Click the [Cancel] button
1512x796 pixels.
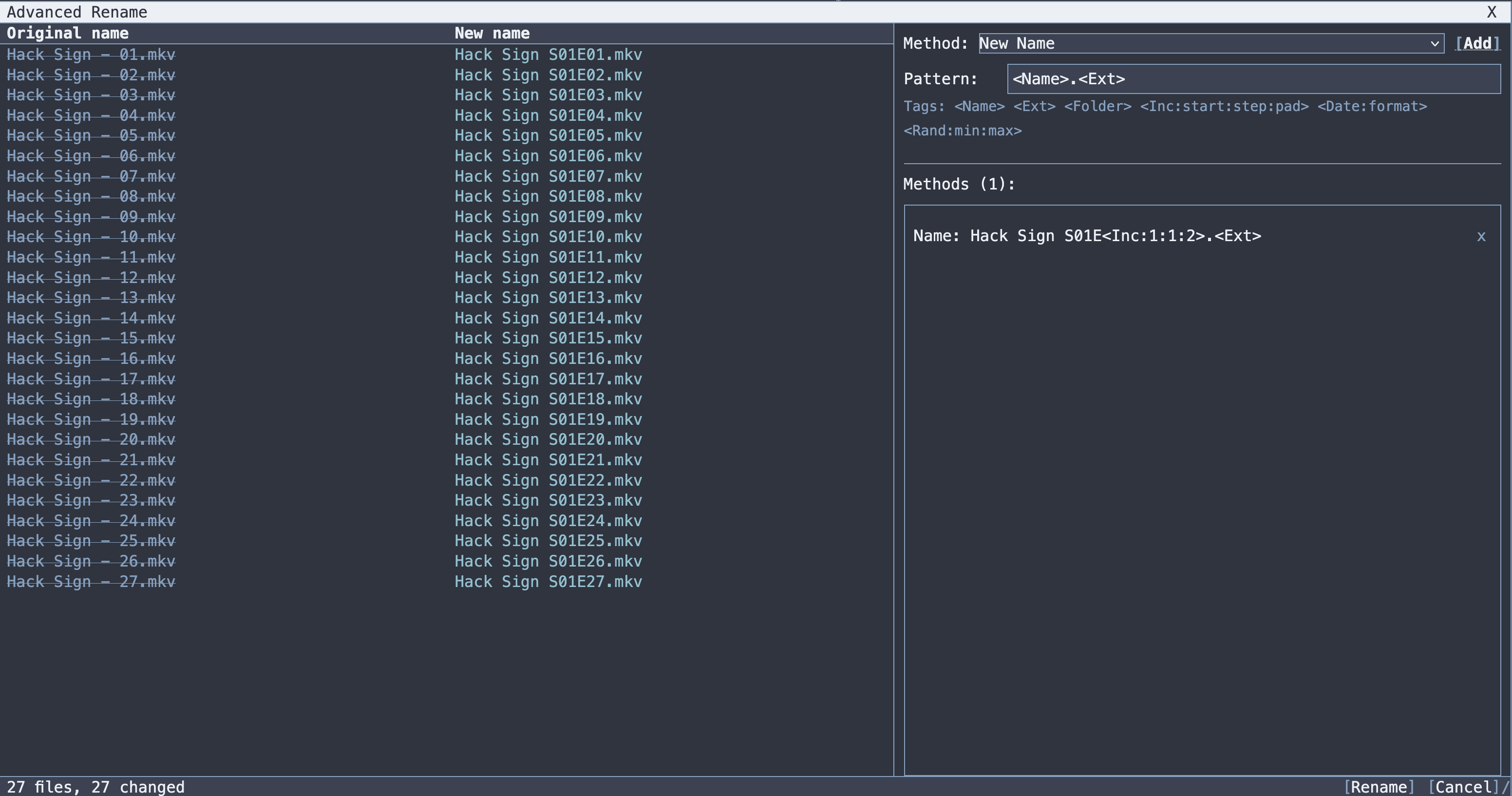(x=1463, y=787)
